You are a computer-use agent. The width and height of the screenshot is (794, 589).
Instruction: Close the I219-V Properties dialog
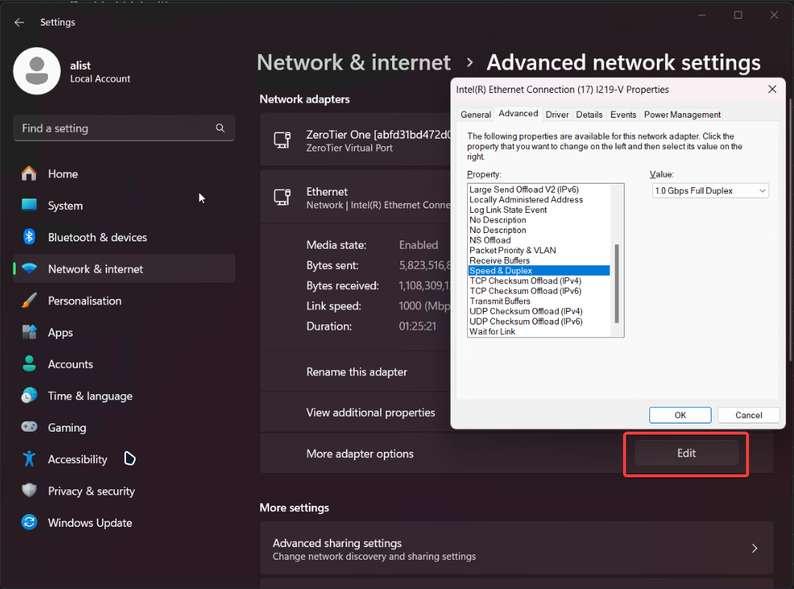(x=772, y=89)
